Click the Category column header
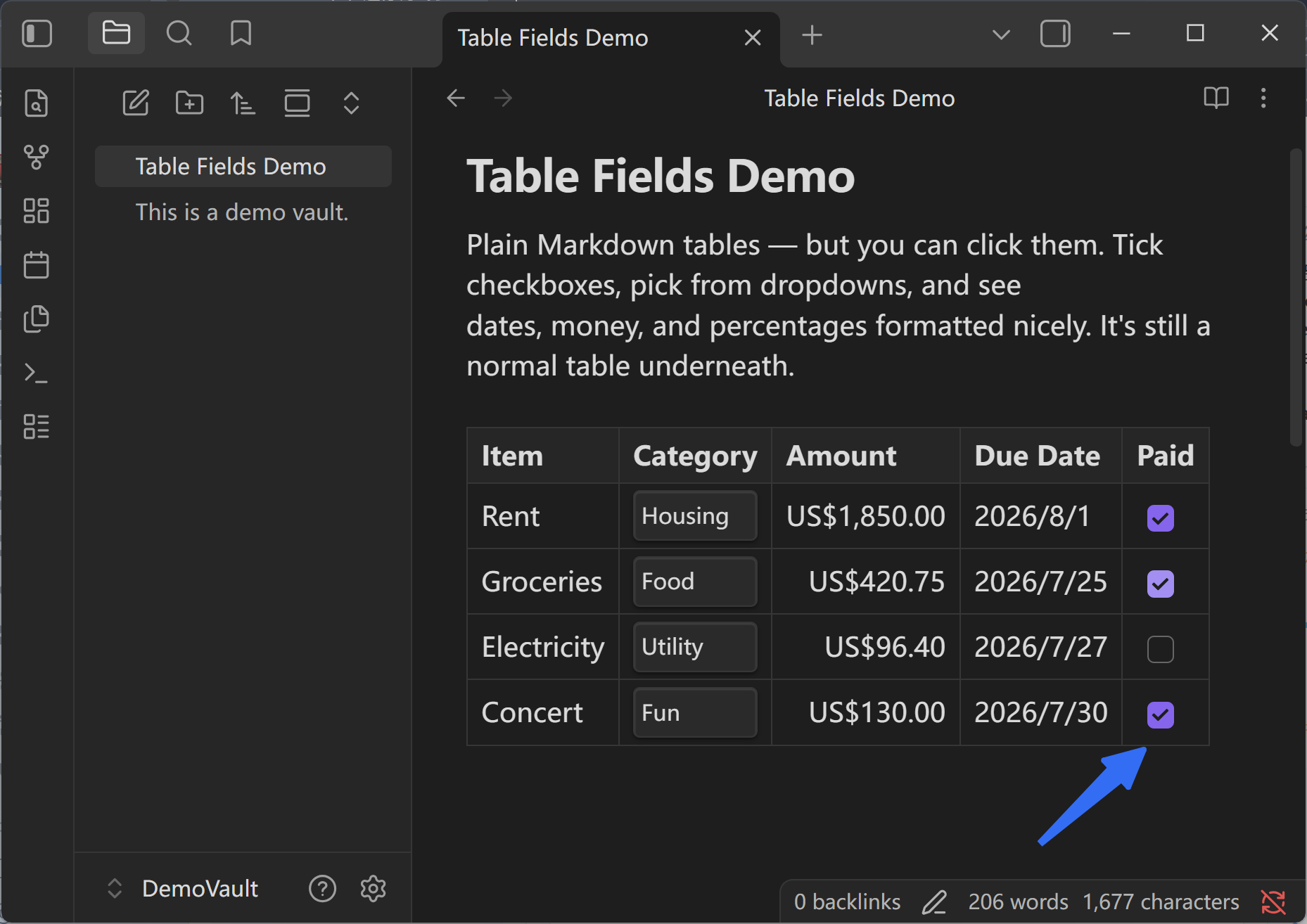 695,456
